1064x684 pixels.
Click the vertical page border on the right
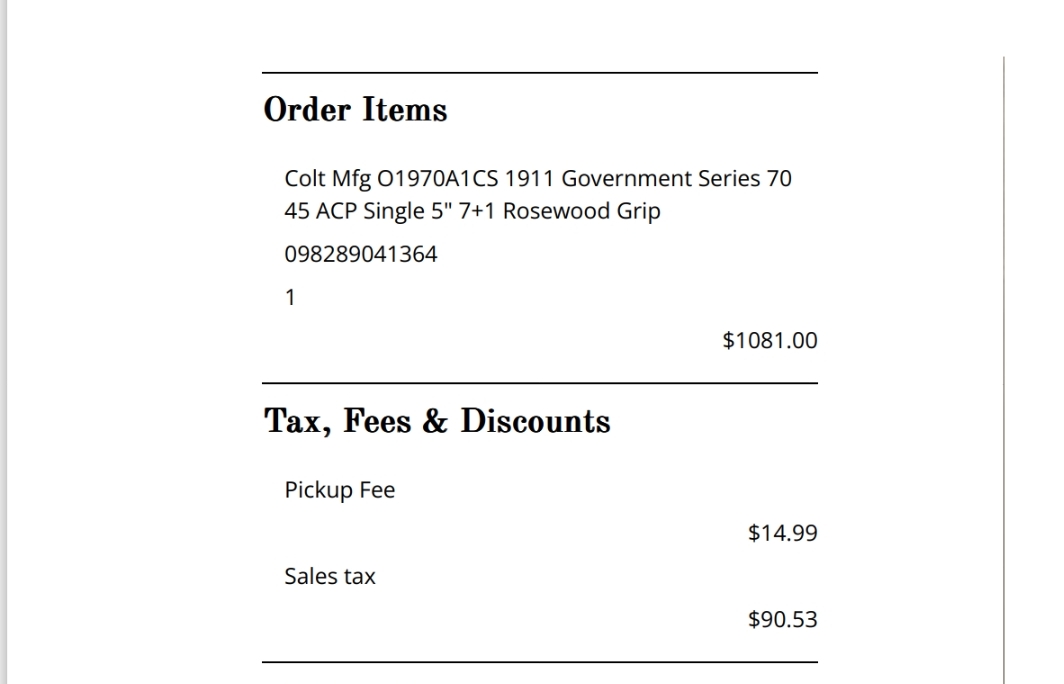tap(1004, 370)
